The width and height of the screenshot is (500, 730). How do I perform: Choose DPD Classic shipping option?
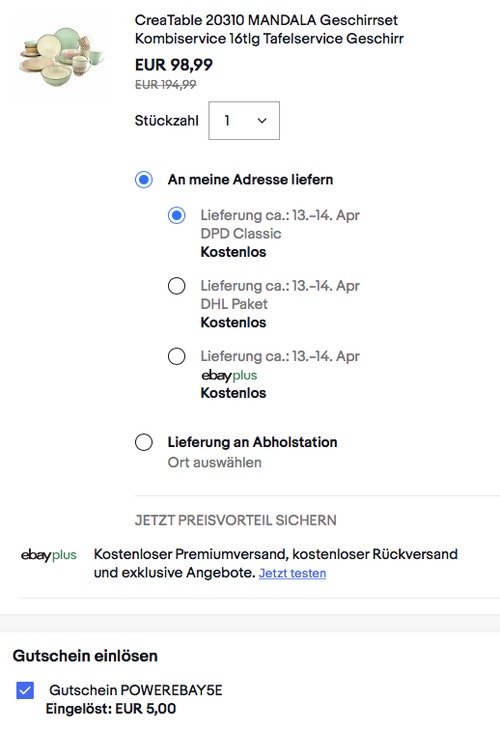pyautogui.click(x=176, y=216)
